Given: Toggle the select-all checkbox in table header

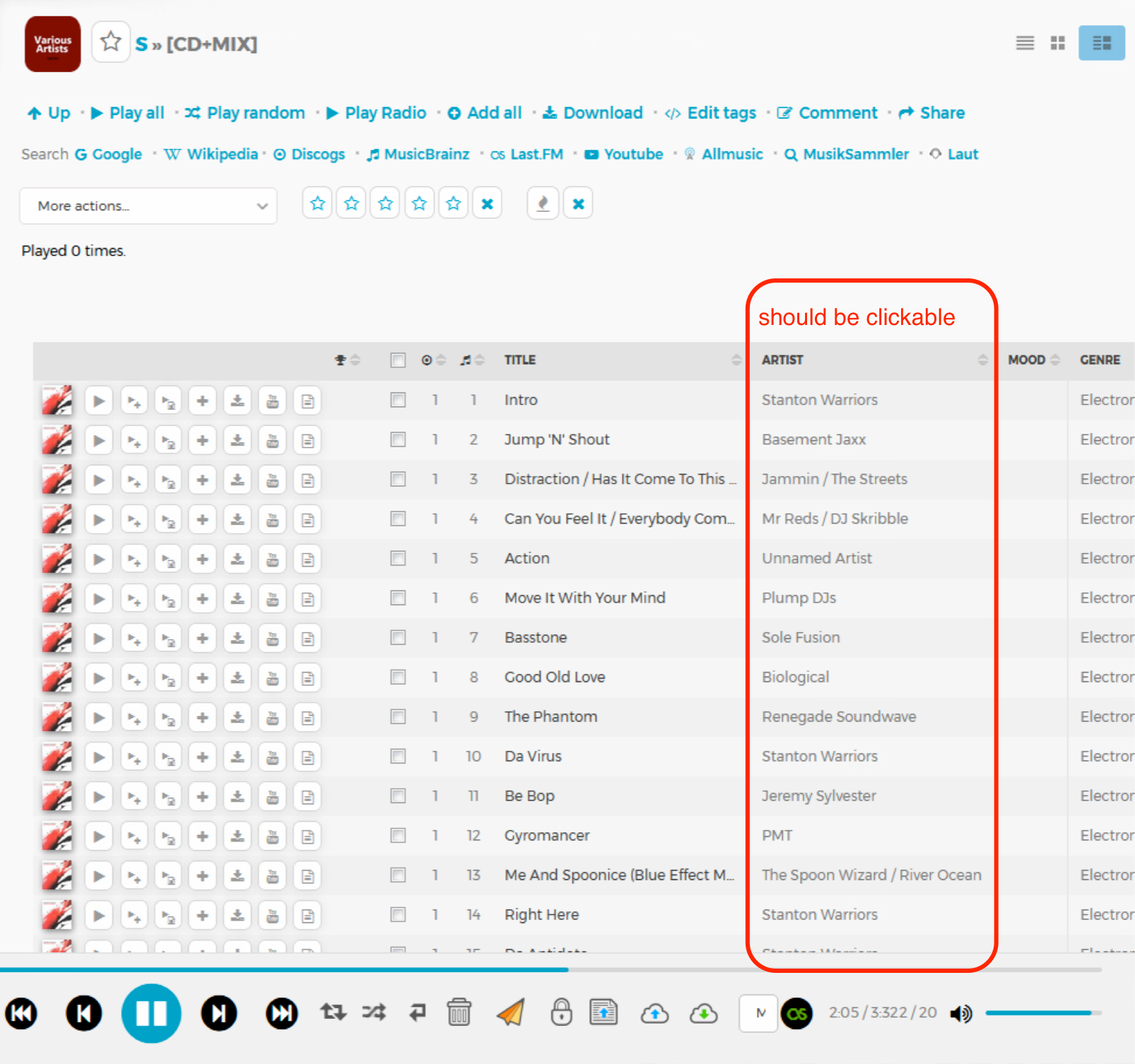Looking at the screenshot, I should coord(398,360).
